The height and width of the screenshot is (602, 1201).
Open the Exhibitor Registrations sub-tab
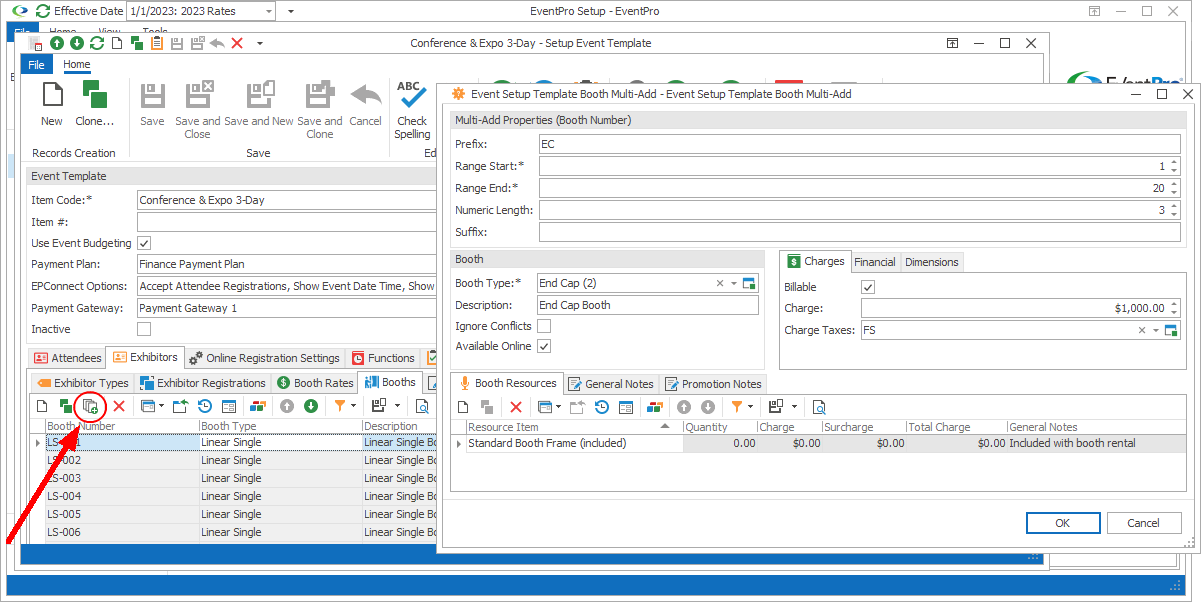point(204,382)
